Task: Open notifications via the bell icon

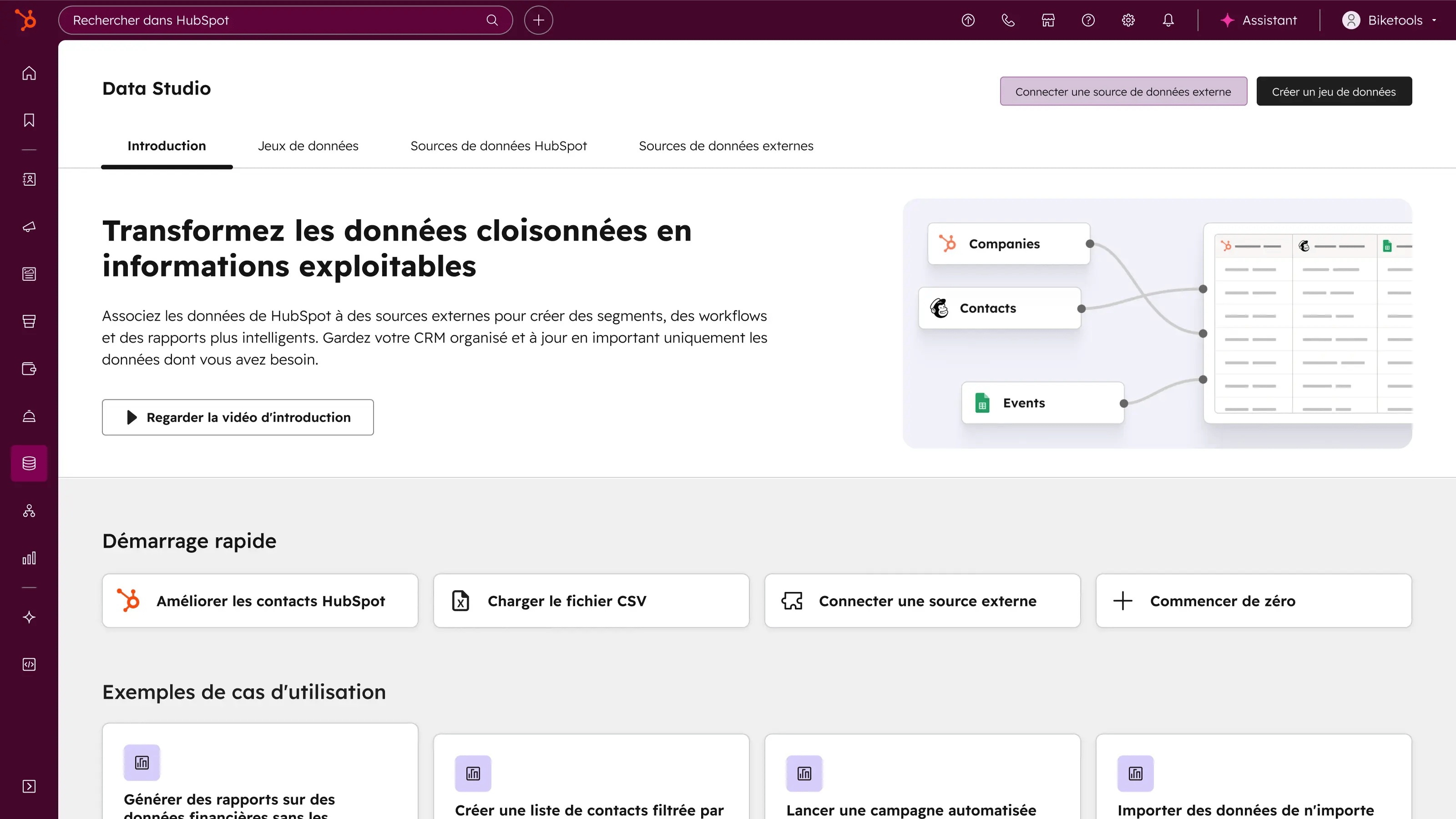Action: (1168, 20)
